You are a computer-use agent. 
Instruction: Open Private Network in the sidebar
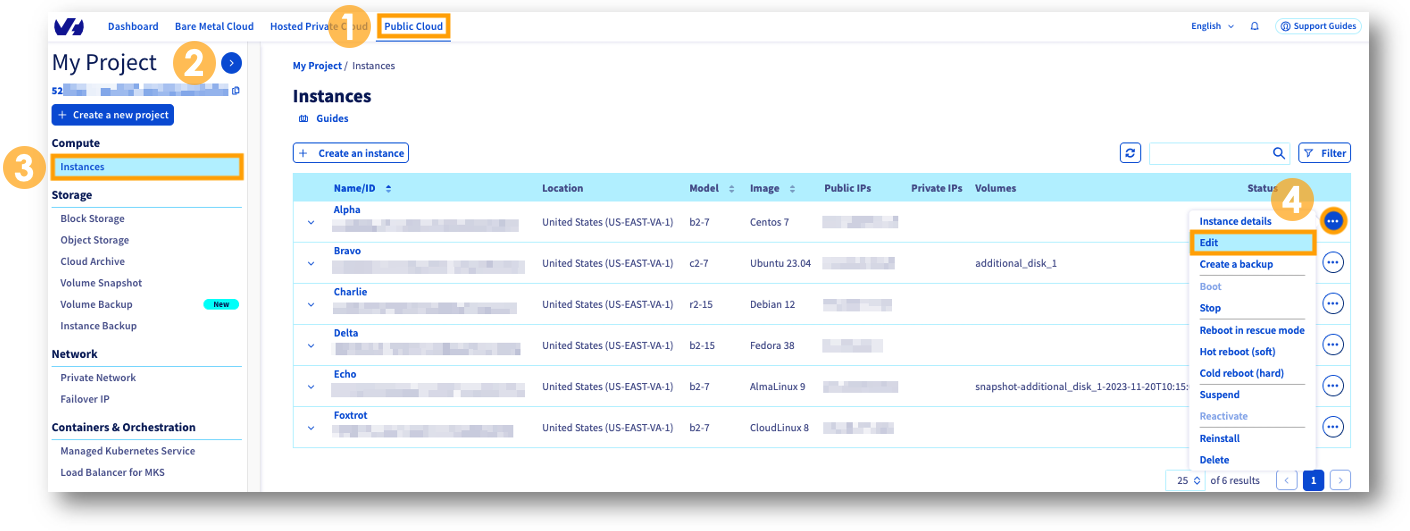[98, 377]
